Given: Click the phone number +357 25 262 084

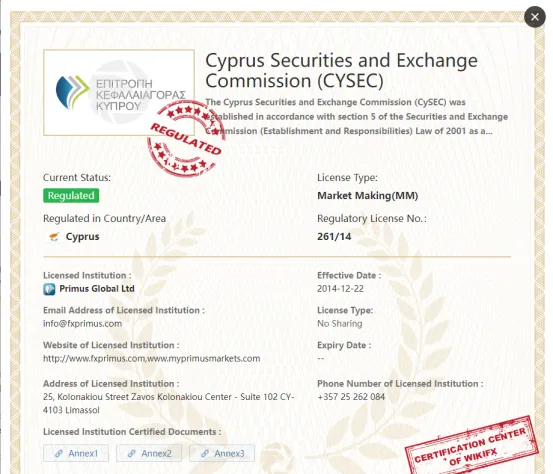Looking at the screenshot, I should coord(351,397).
